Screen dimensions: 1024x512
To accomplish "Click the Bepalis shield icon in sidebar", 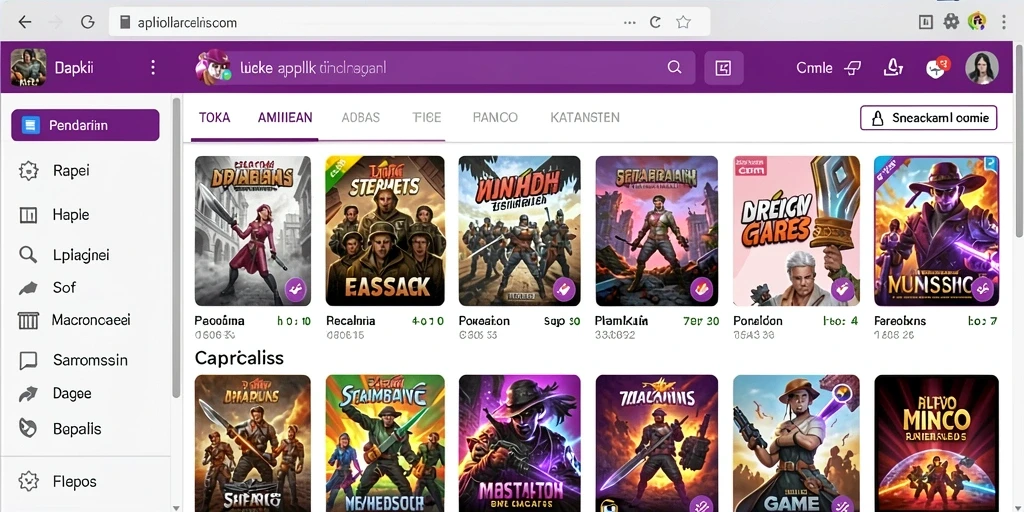I will coord(28,428).
